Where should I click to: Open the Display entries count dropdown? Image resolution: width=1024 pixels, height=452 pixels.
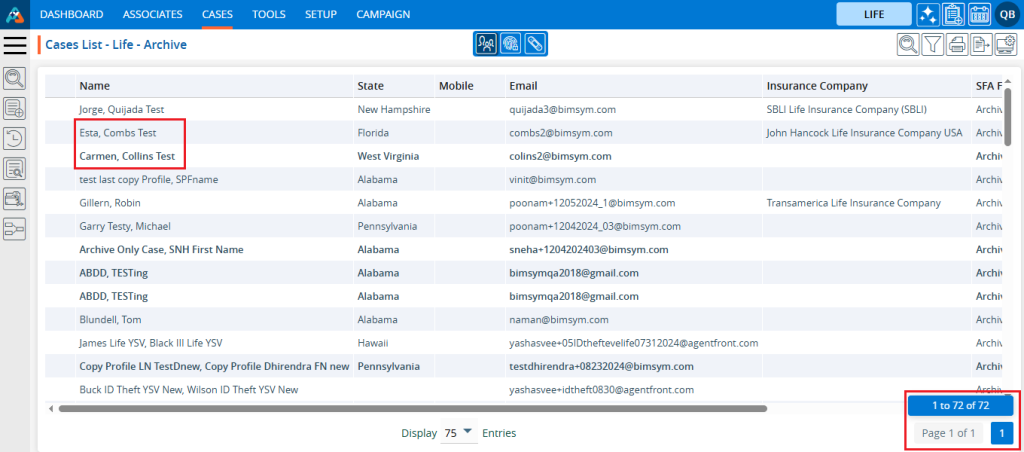(x=459, y=433)
